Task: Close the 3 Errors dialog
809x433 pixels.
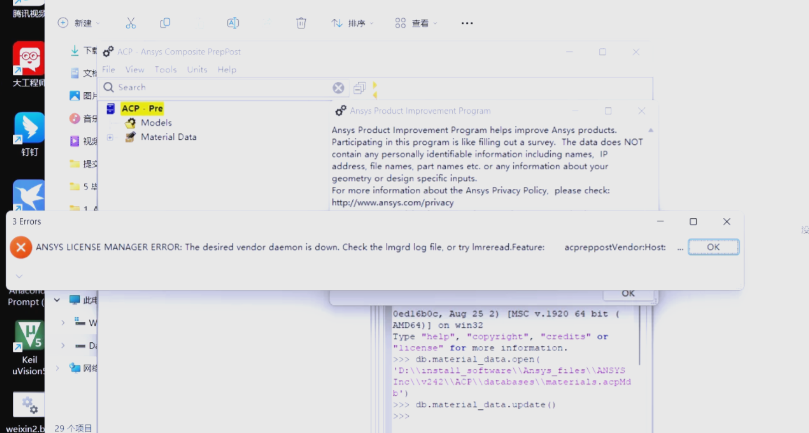Action: pos(726,221)
